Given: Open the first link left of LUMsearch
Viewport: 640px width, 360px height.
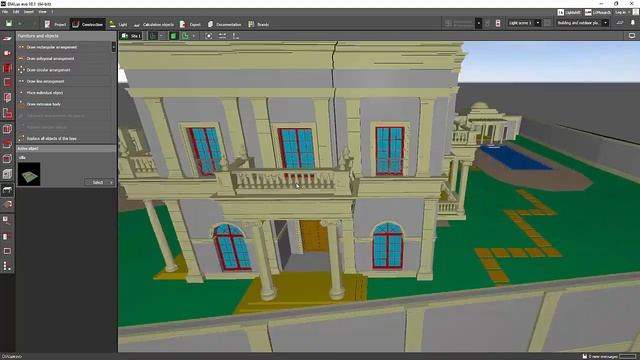Looking at the screenshot, I should [x=569, y=13].
